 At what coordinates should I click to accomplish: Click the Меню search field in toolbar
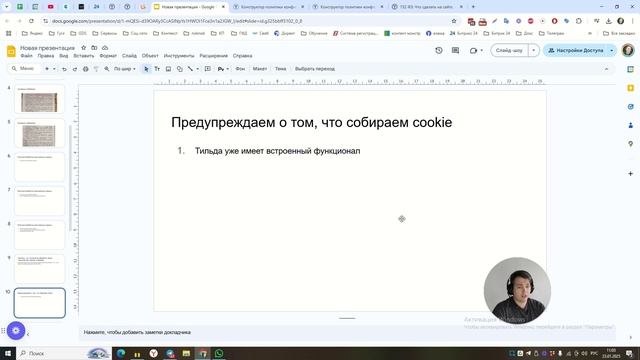pyautogui.click(x=24, y=69)
